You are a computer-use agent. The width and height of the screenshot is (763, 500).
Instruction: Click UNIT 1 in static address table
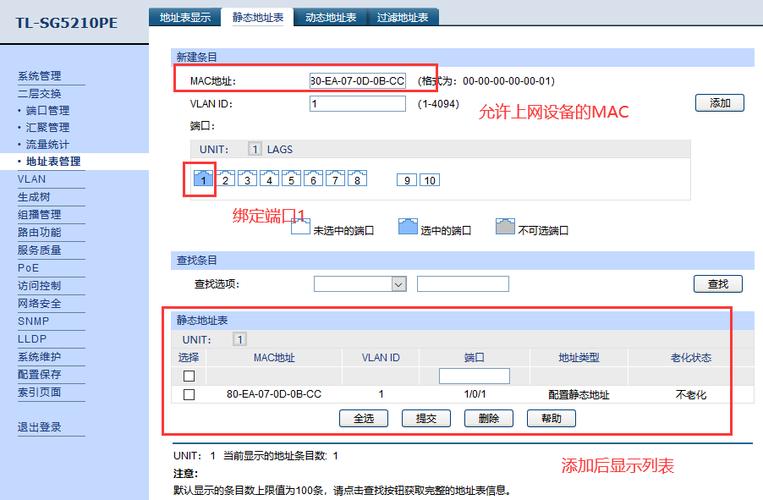pos(239,339)
